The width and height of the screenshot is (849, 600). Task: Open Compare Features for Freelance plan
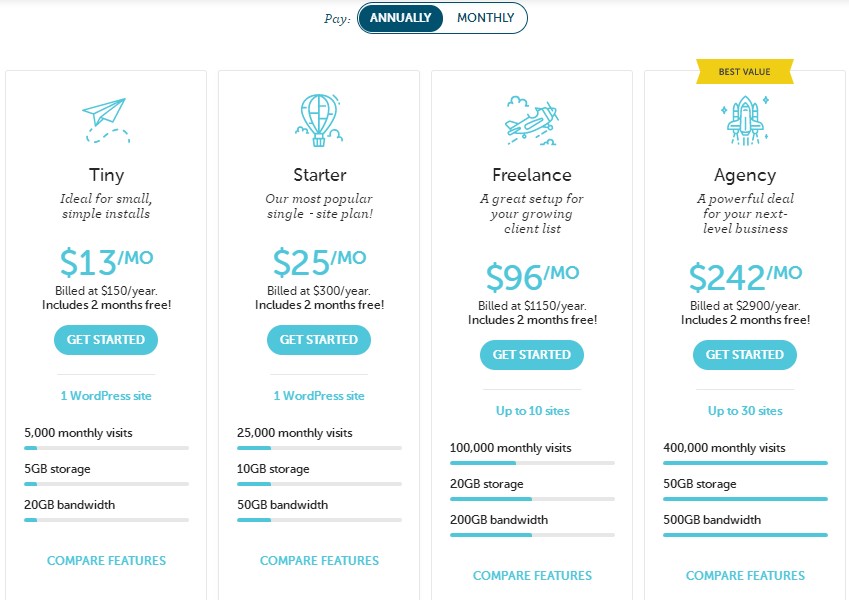[x=532, y=576]
